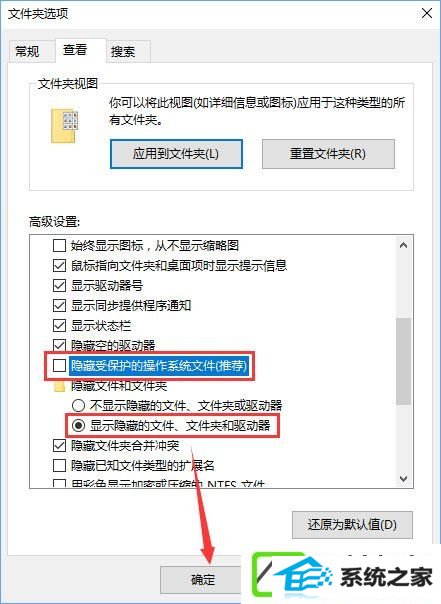Check 隐藏受保护的操作系统文件(推荐) checkbox
The height and width of the screenshot is (604, 441).
pyautogui.click(x=59, y=365)
